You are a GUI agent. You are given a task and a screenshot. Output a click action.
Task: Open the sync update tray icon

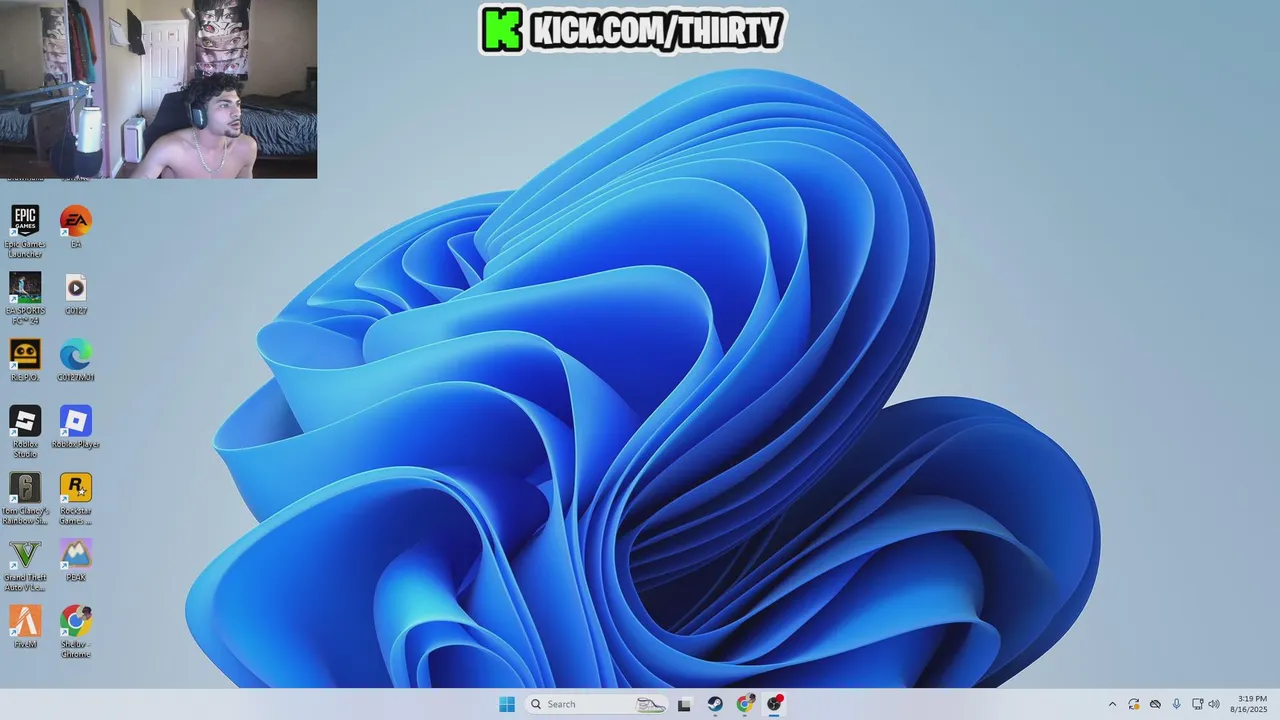1134,704
